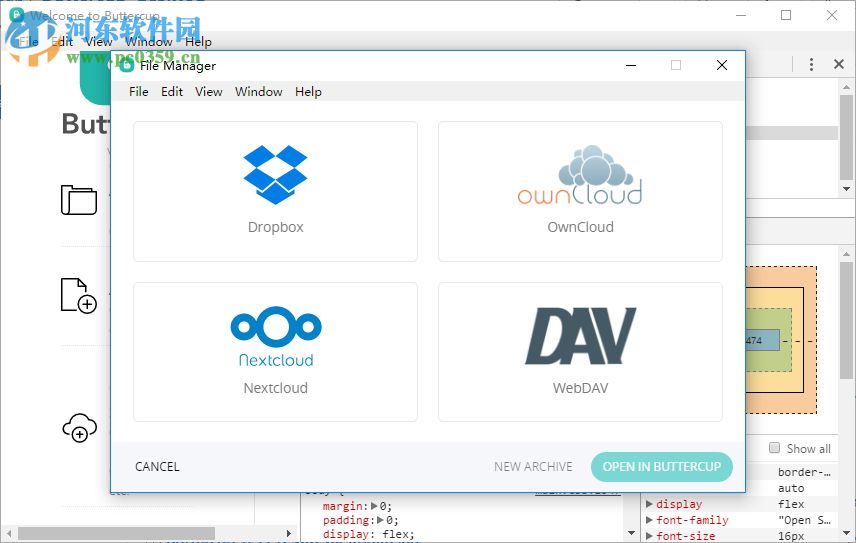
Task: Click the NEW ARCHIVE button
Action: coord(533,467)
